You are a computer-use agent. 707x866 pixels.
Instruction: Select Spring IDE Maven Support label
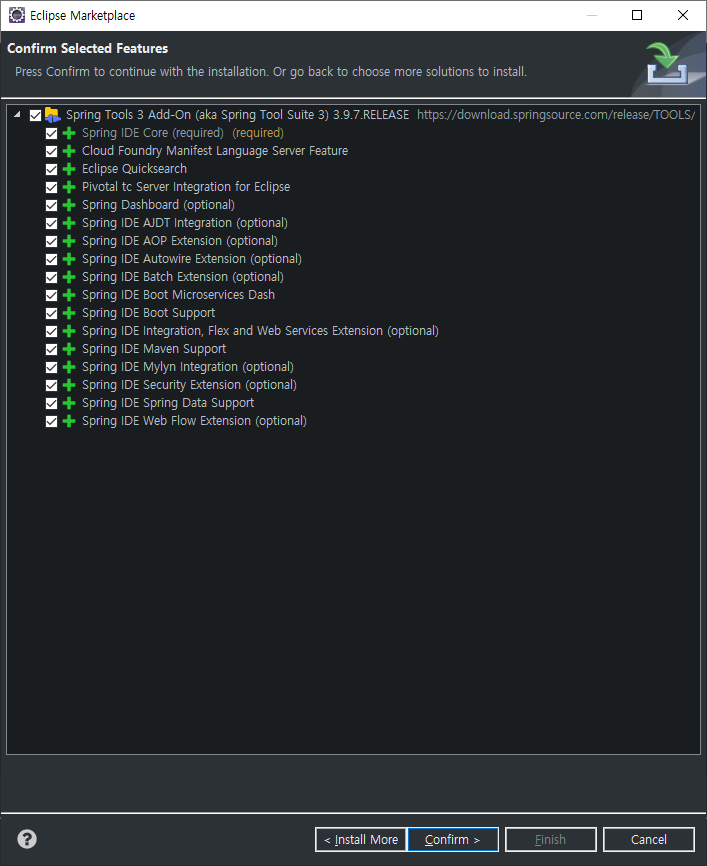point(154,349)
